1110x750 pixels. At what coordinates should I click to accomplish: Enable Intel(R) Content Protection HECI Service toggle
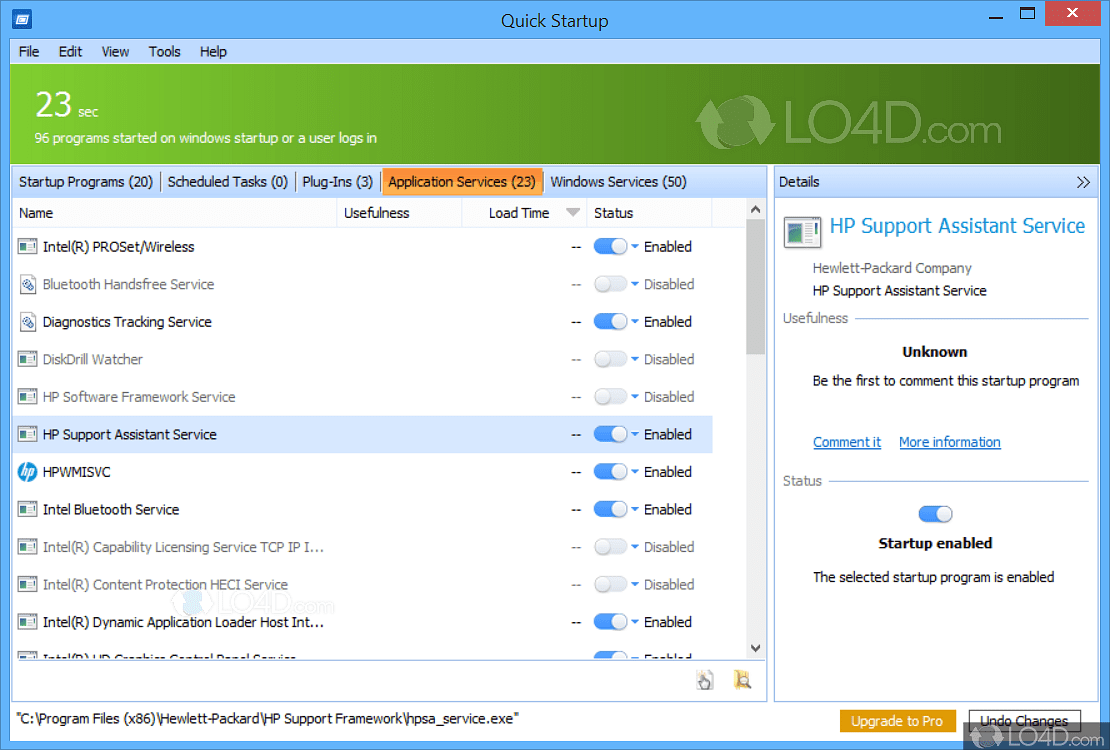point(610,584)
